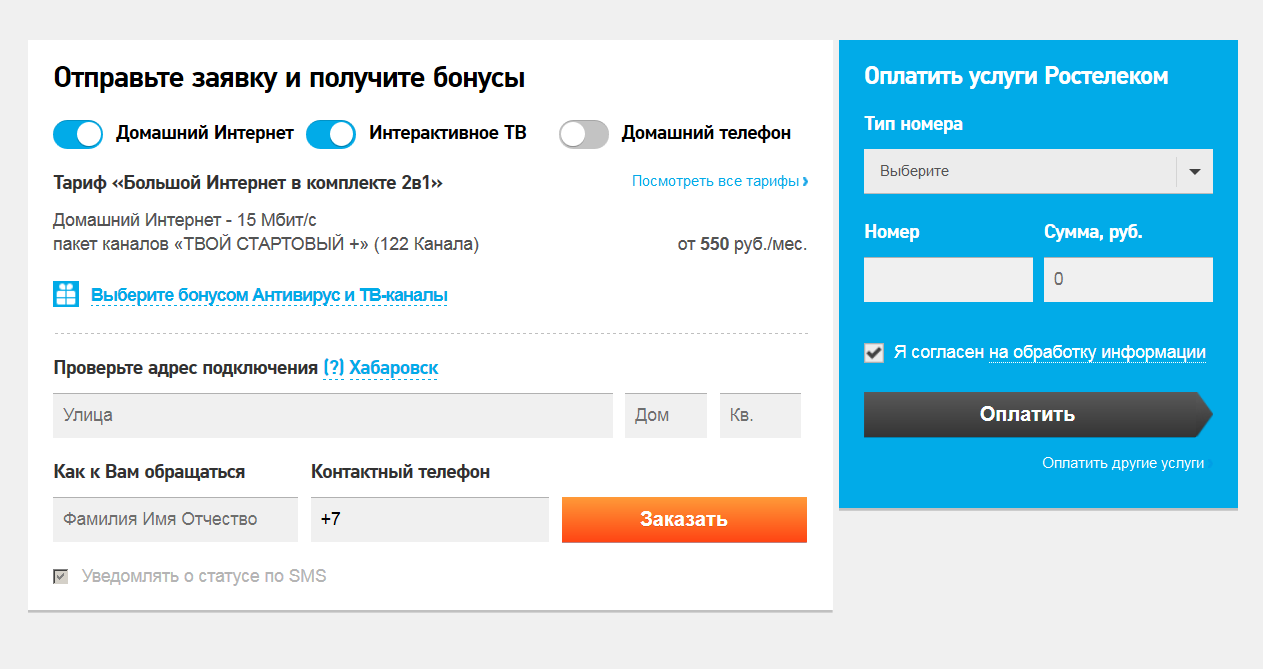The width and height of the screenshot is (1263, 669).
Task: Focus the Улица street input field
Action: click(333, 415)
